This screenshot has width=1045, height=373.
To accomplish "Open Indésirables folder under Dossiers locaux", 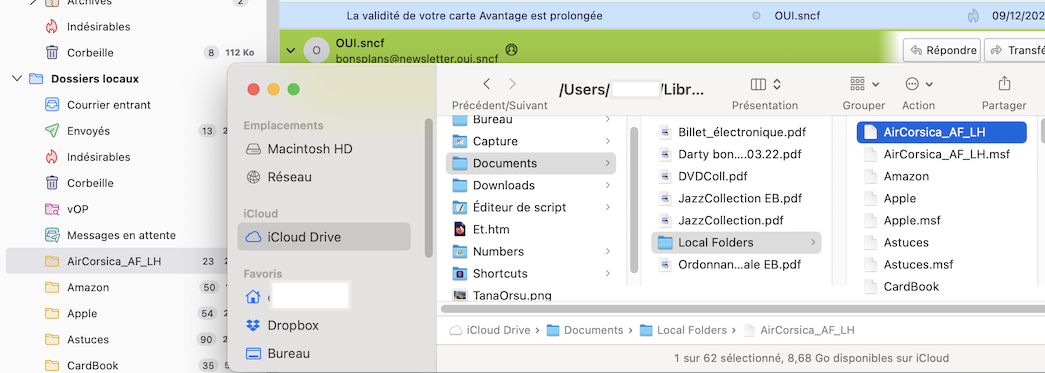I will (x=98, y=157).
